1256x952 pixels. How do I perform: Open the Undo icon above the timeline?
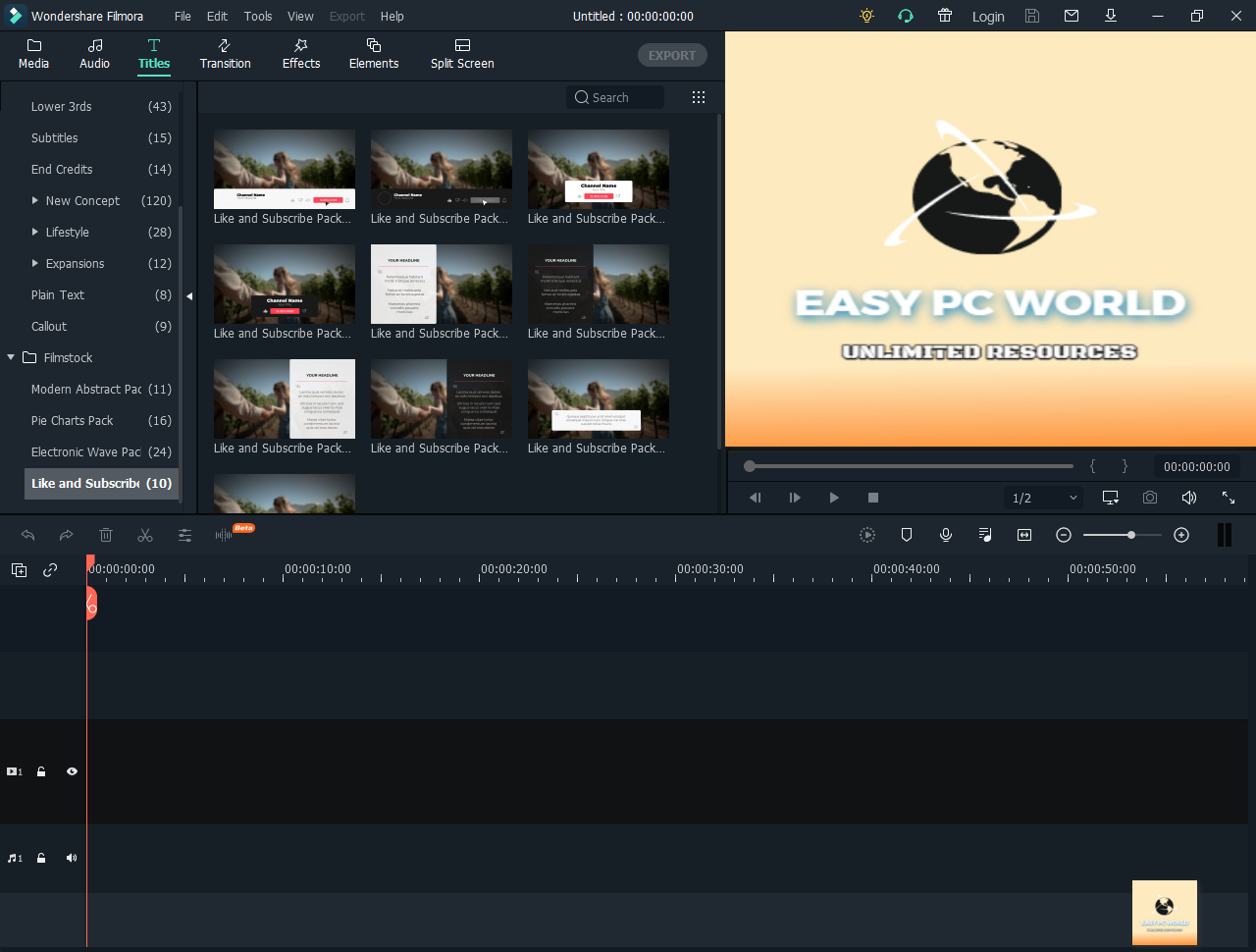pos(27,535)
